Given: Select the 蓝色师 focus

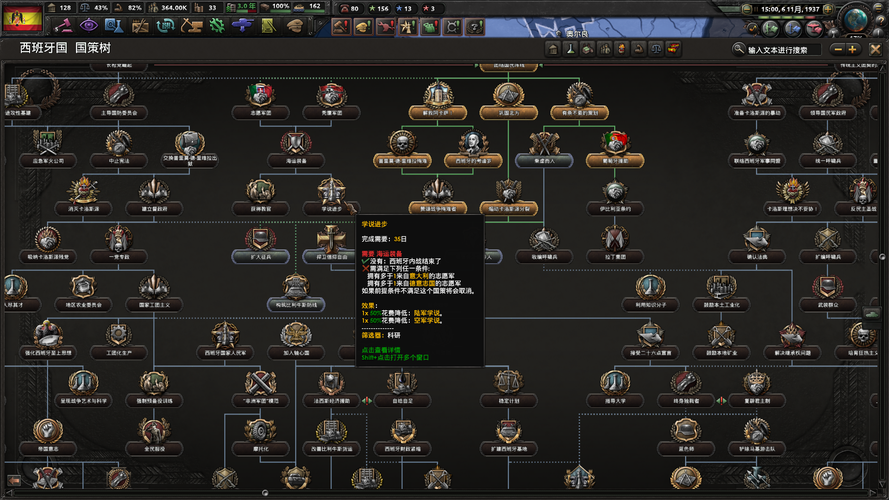Looking at the screenshot, I should pos(685,436).
